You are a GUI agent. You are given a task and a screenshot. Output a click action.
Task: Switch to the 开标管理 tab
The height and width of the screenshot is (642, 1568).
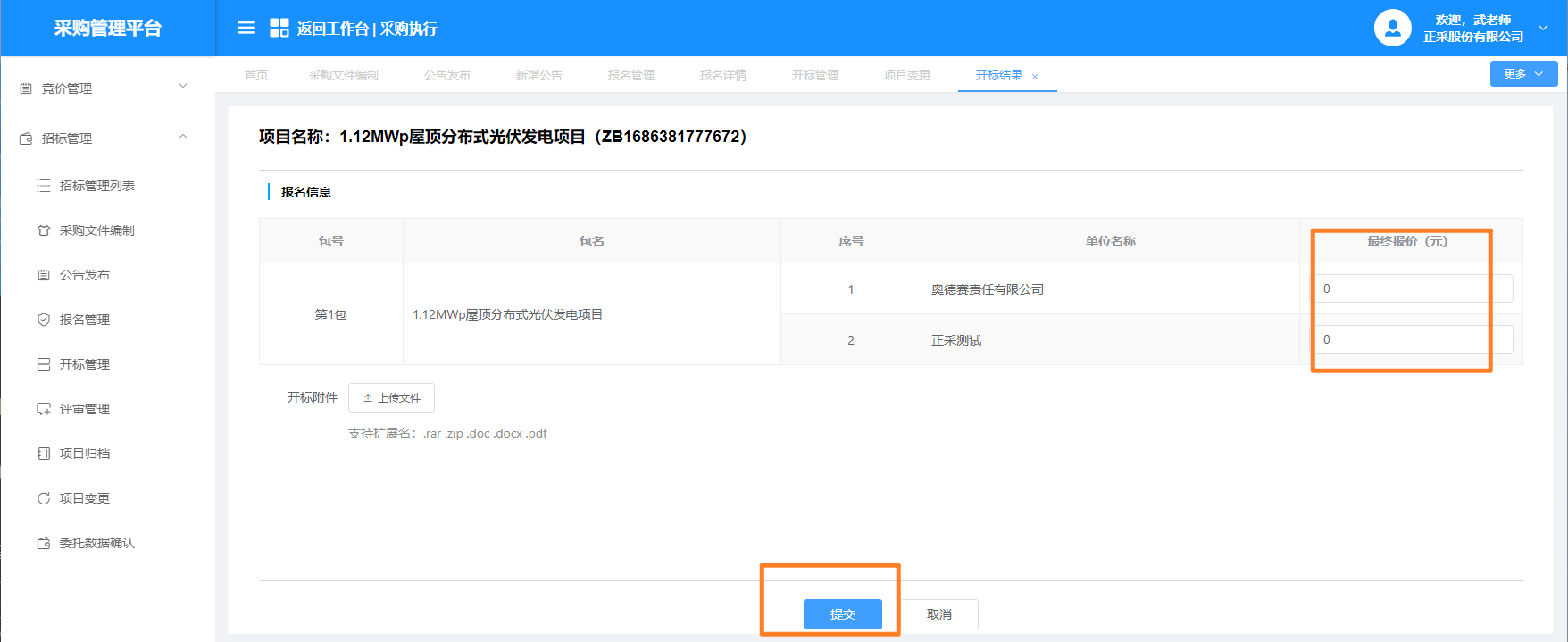coord(814,75)
